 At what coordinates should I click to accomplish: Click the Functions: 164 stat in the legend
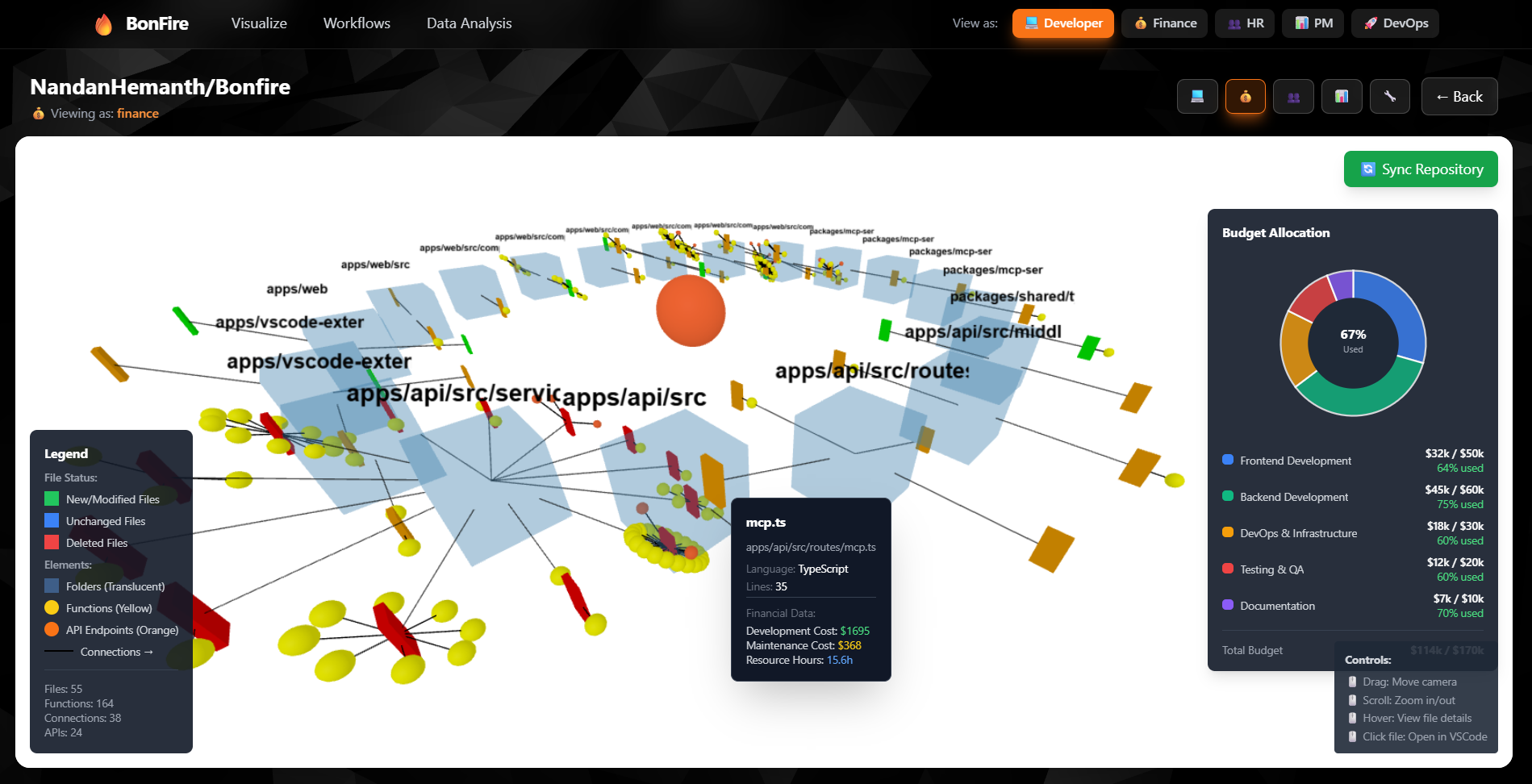click(79, 703)
